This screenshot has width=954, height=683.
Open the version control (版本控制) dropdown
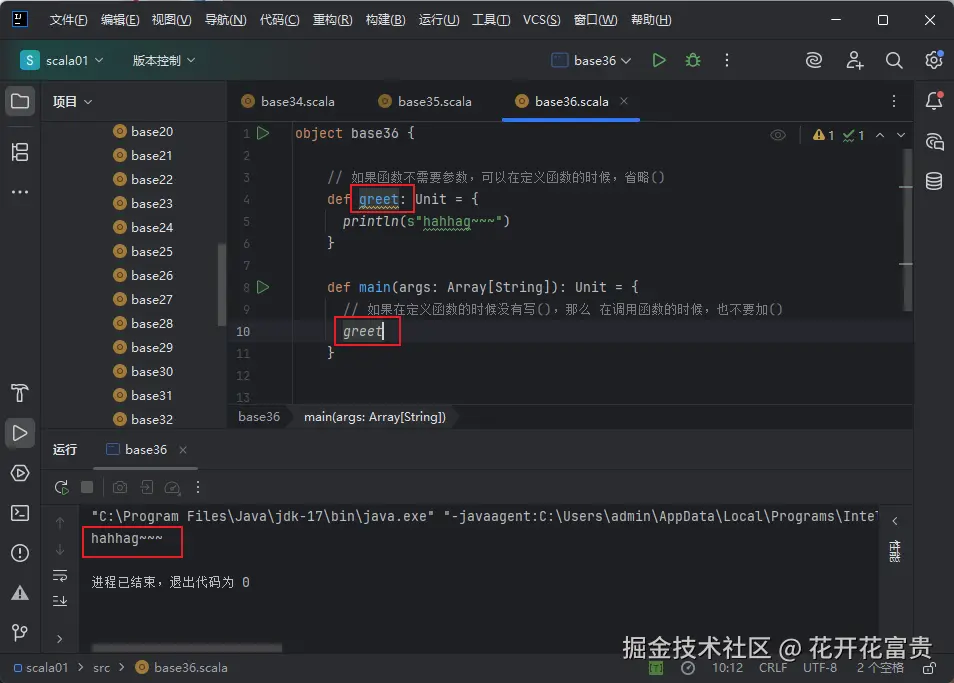coord(164,60)
